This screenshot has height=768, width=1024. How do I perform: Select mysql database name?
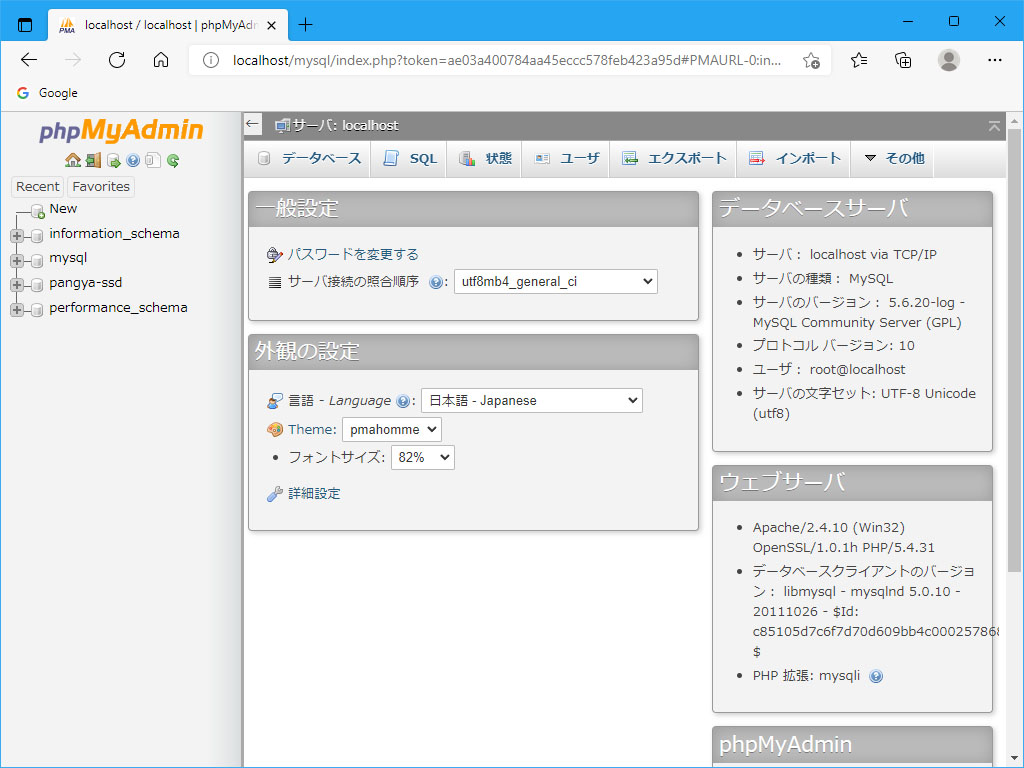click(68, 258)
